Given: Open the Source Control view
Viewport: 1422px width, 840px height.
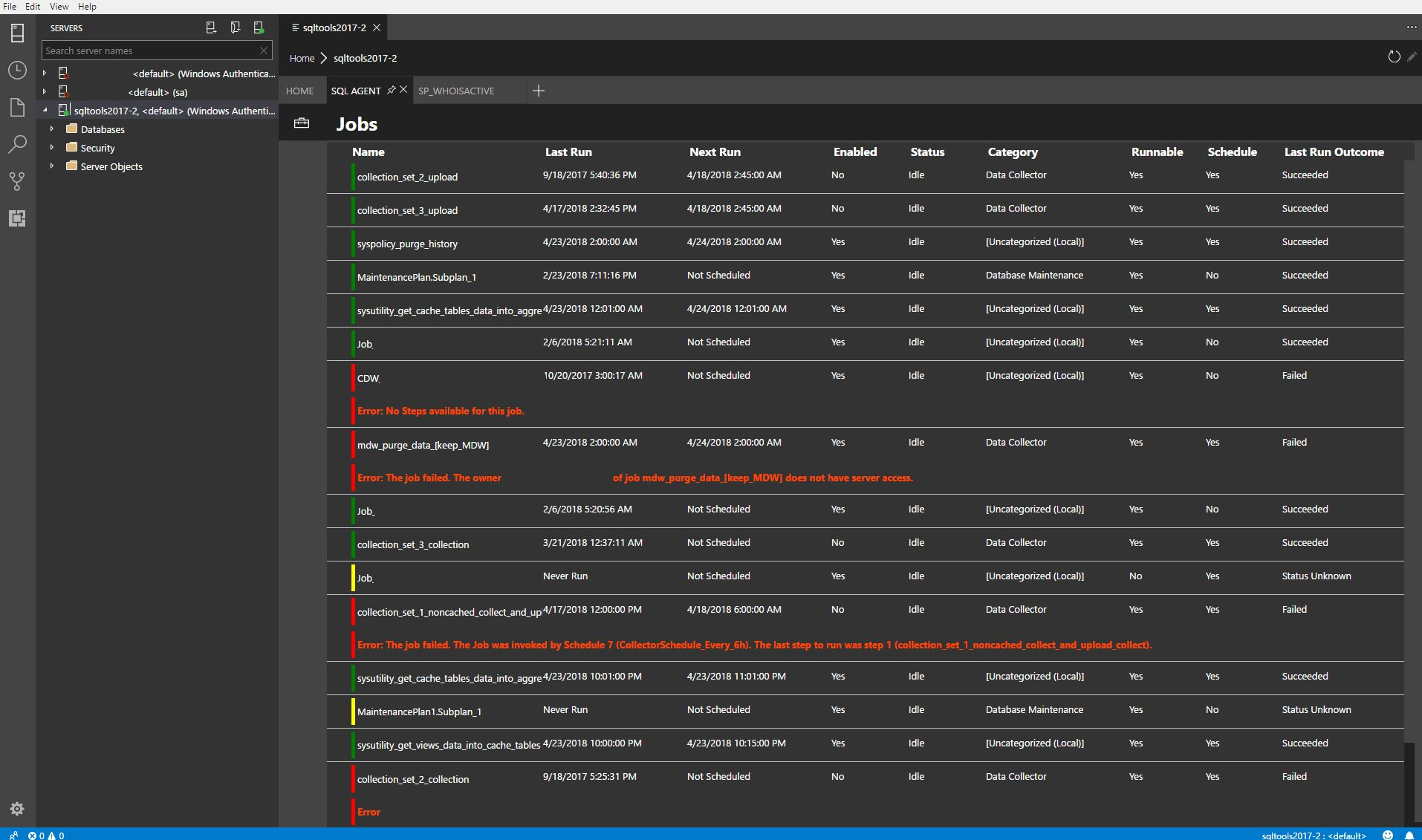Looking at the screenshot, I should 17,181.
